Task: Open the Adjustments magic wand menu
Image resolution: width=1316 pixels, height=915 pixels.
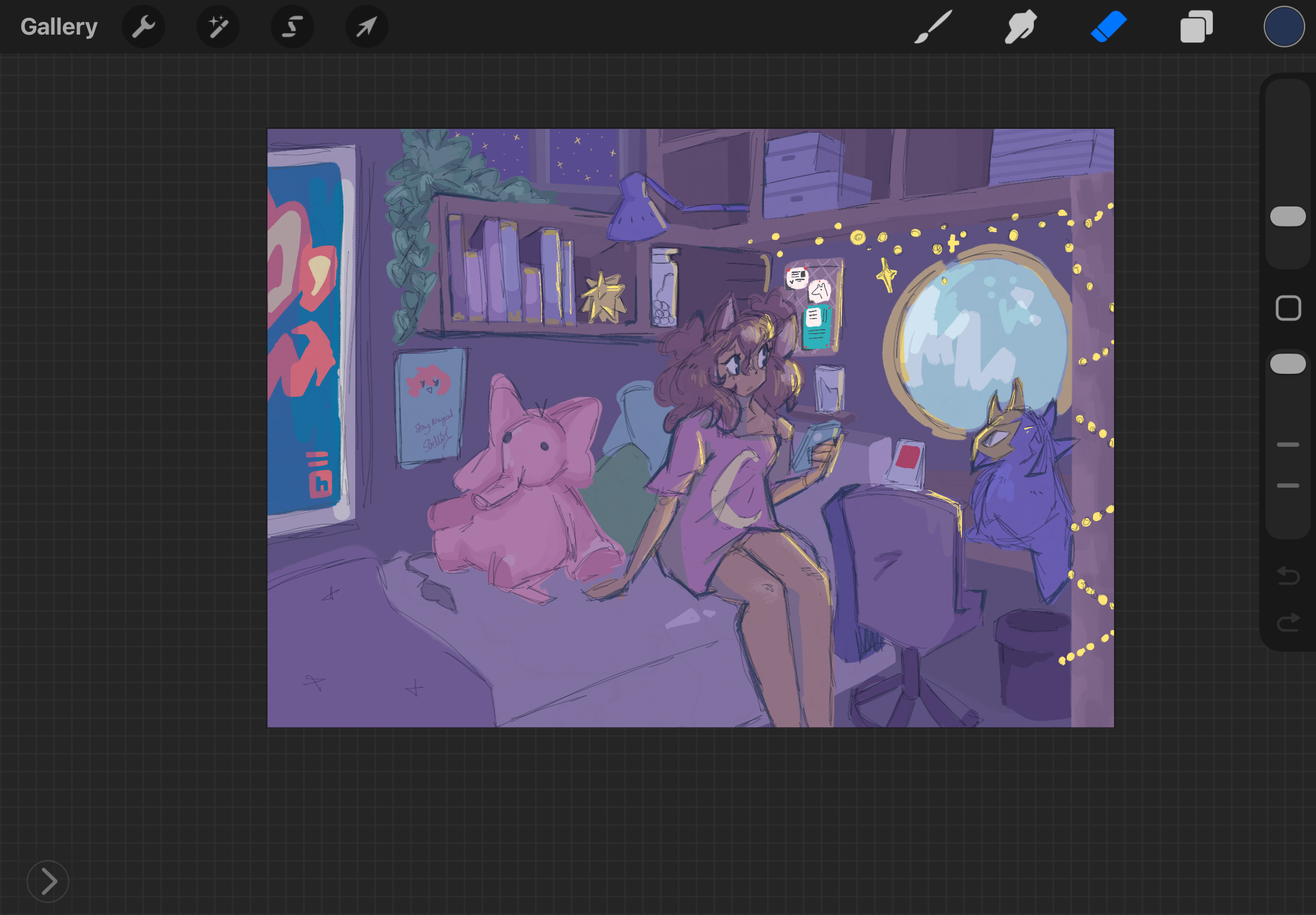Action: 217,27
